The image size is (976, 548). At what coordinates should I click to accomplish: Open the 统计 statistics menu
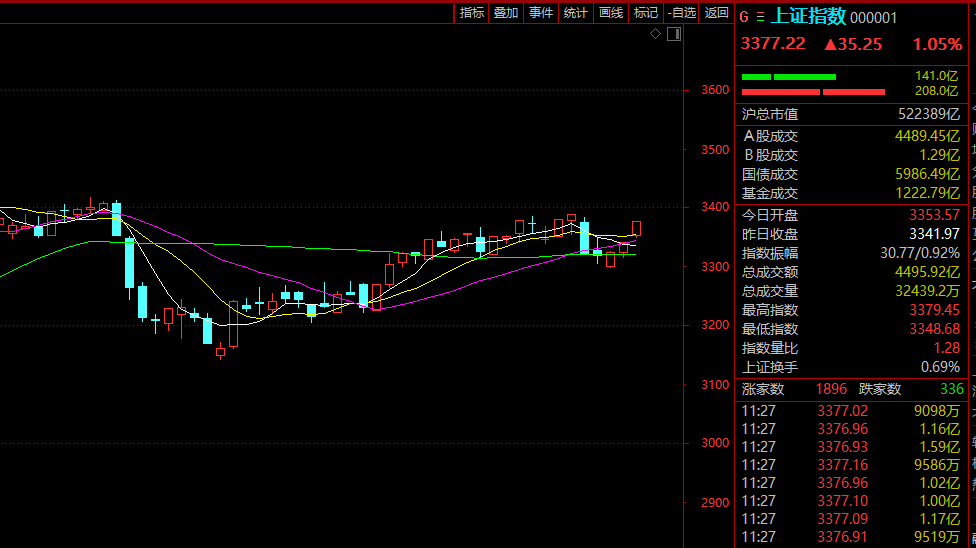click(576, 13)
